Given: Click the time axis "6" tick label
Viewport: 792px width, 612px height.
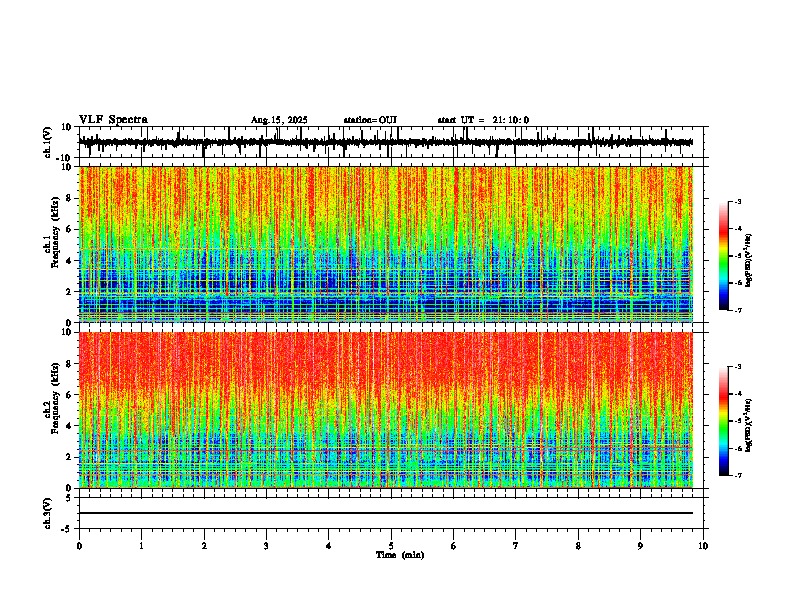Looking at the screenshot, I should [454, 546].
